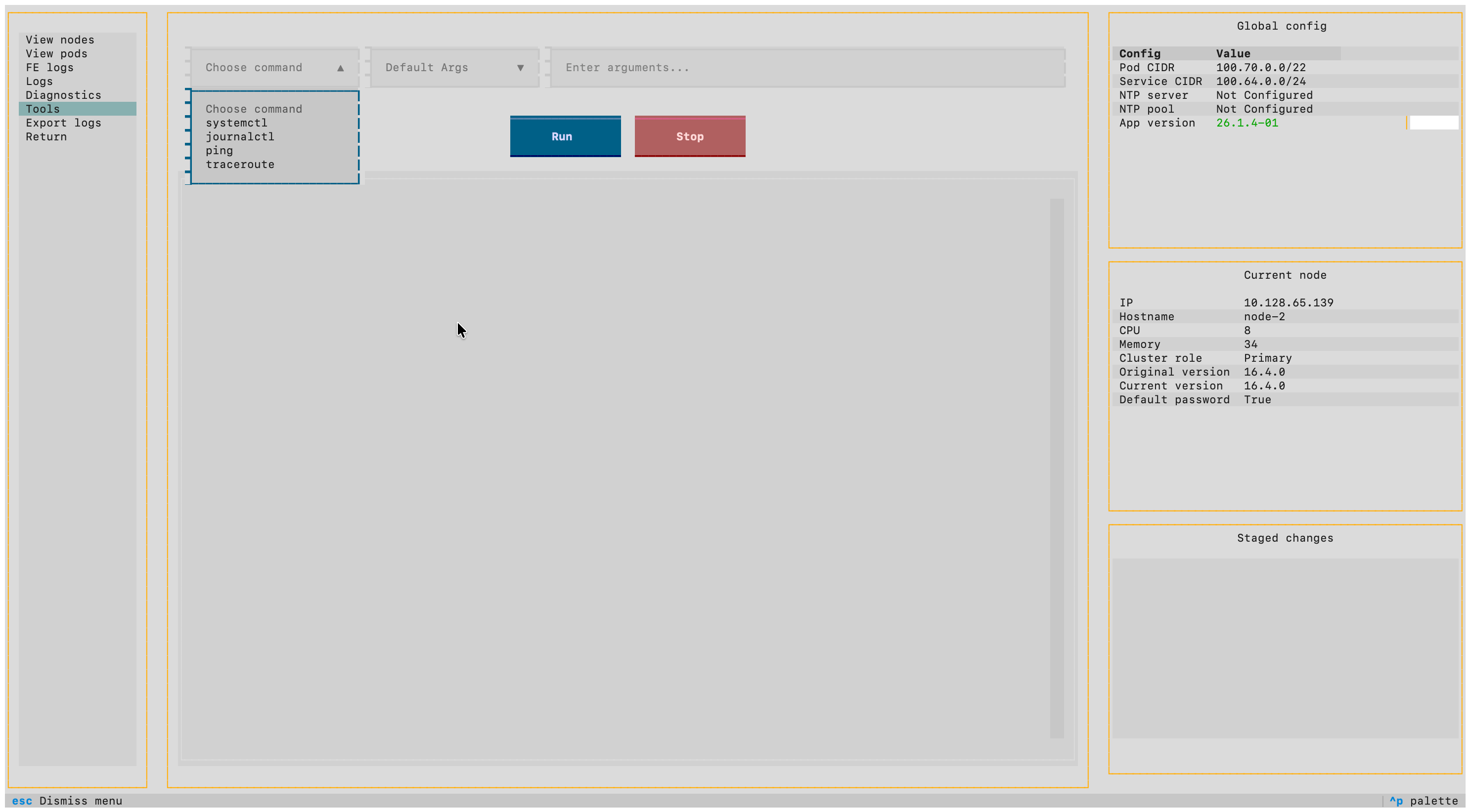Open the ^p palette shortcut

[x=1424, y=801]
